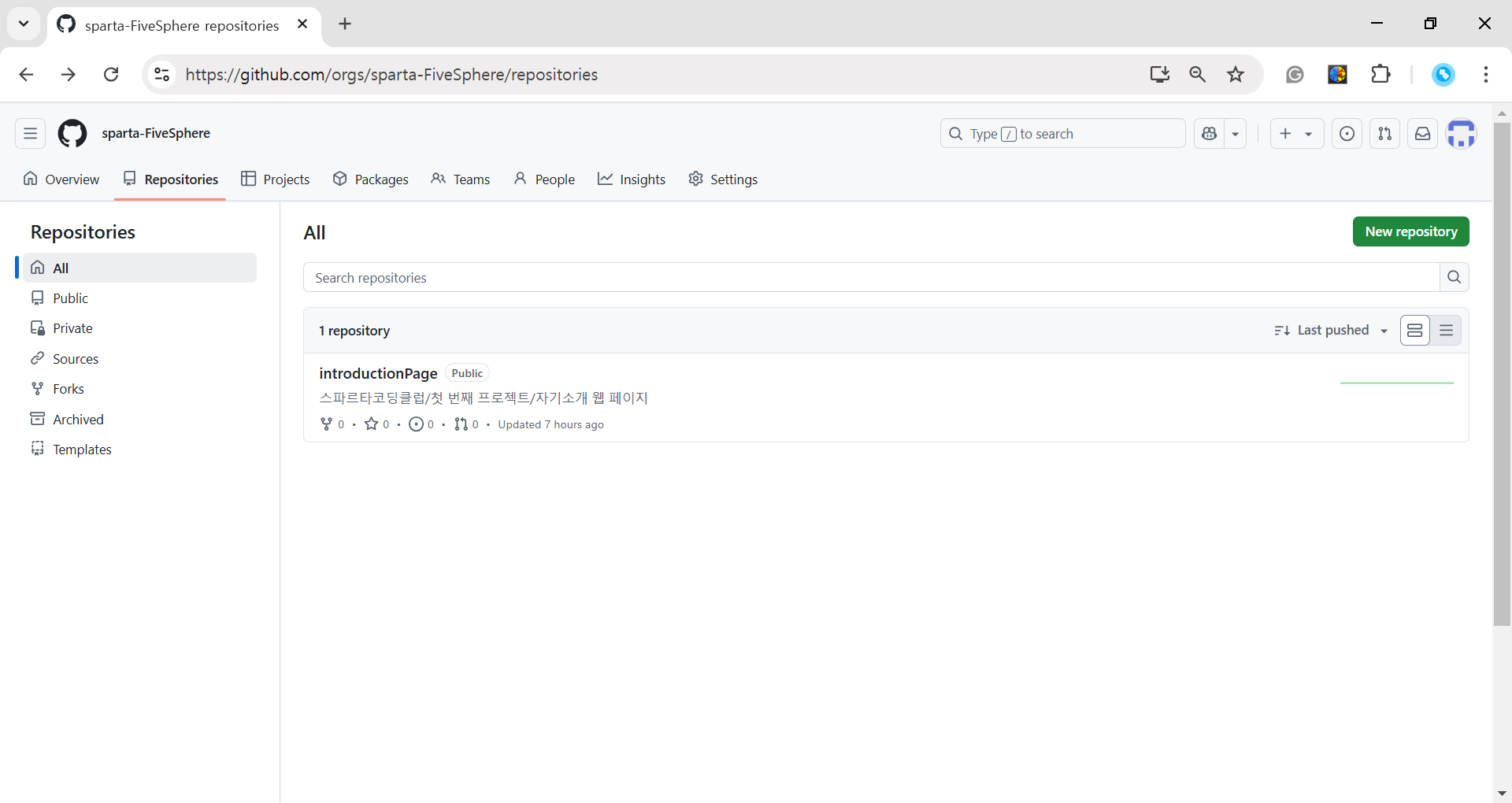Switch to the Overview tab
The height and width of the screenshot is (803, 1512).
click(x=61, y=179)
